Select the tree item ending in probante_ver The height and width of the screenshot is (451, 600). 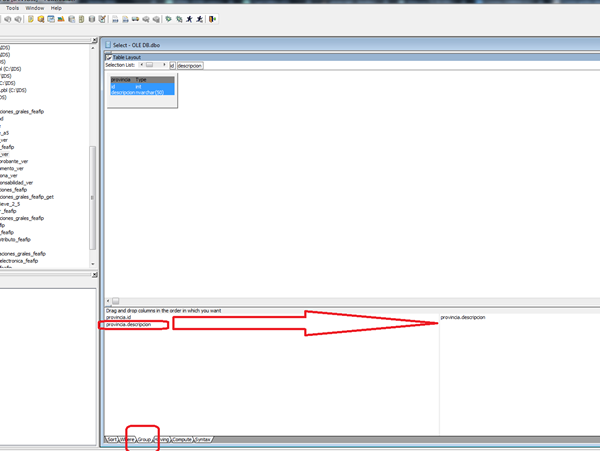[14, 161]
